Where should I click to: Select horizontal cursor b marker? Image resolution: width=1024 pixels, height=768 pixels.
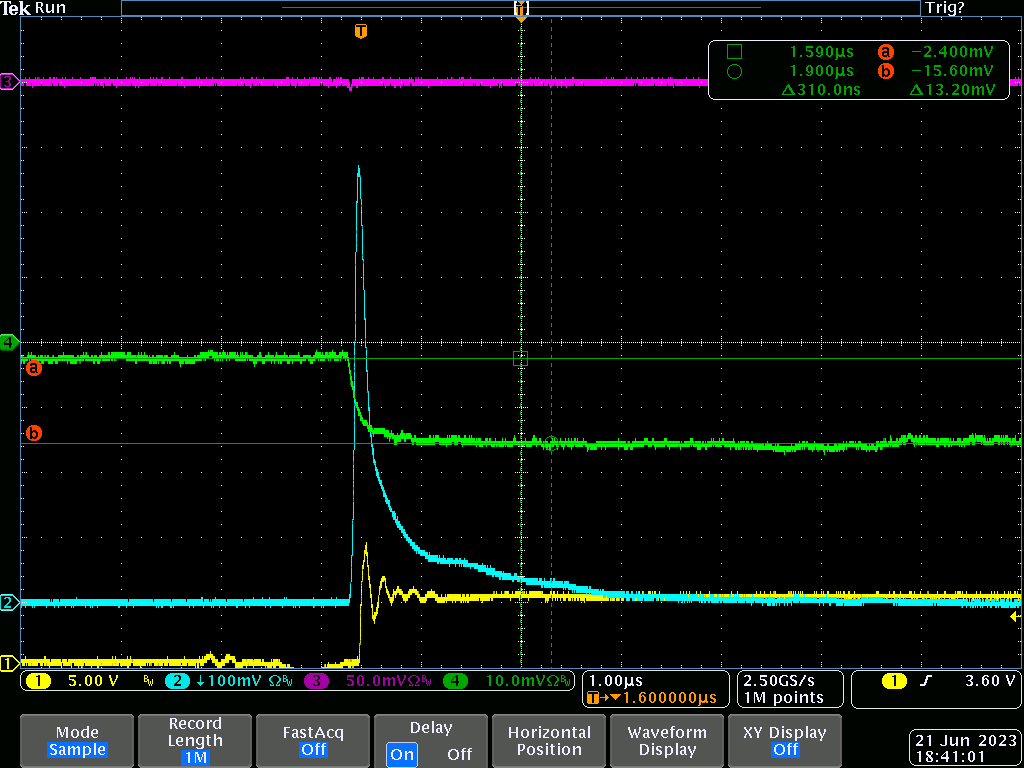tap(34, 434)
